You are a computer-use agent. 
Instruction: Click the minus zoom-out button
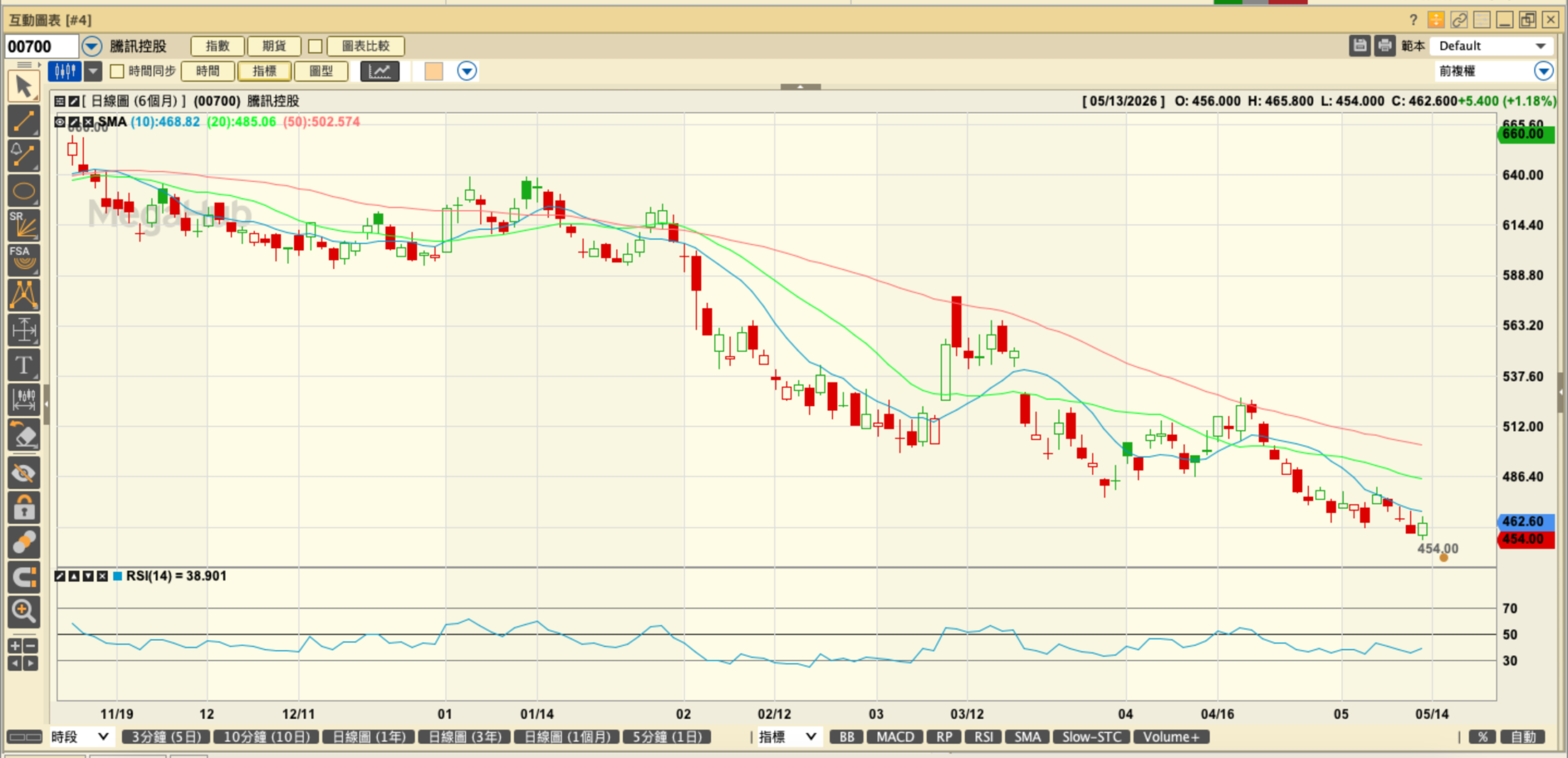pos(31,645)
